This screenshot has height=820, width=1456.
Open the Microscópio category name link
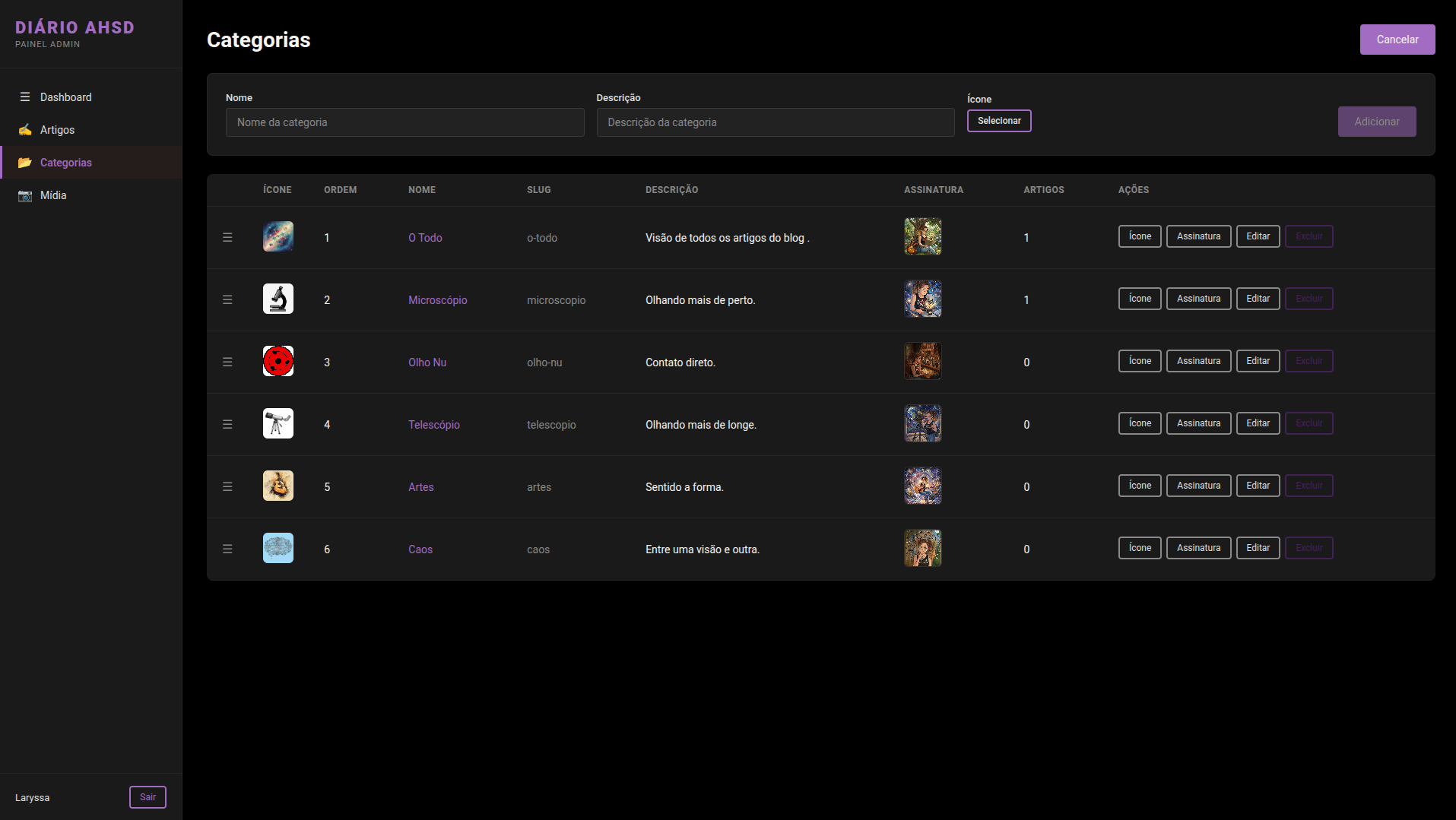[x=437, y=300]
